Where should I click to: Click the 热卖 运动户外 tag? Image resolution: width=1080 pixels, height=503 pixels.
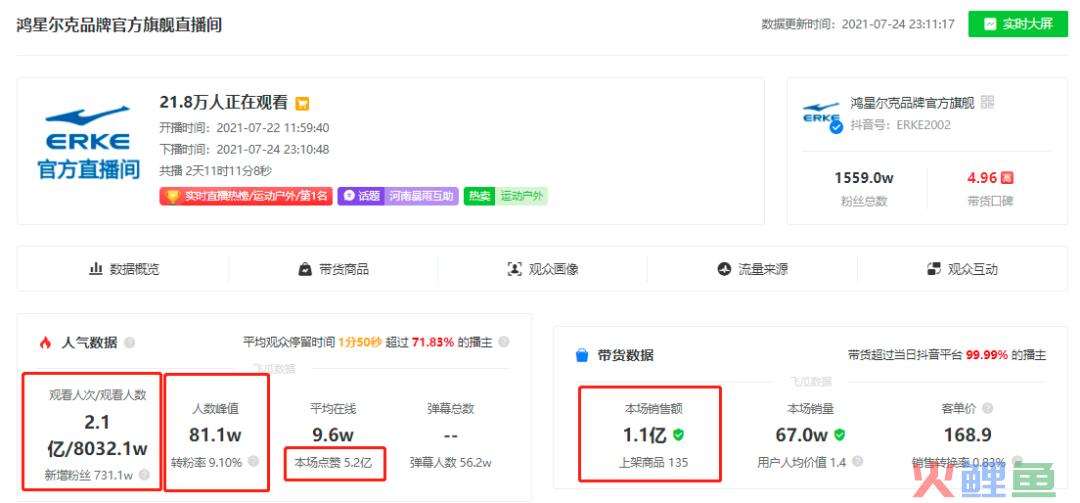tap(506, 196)
